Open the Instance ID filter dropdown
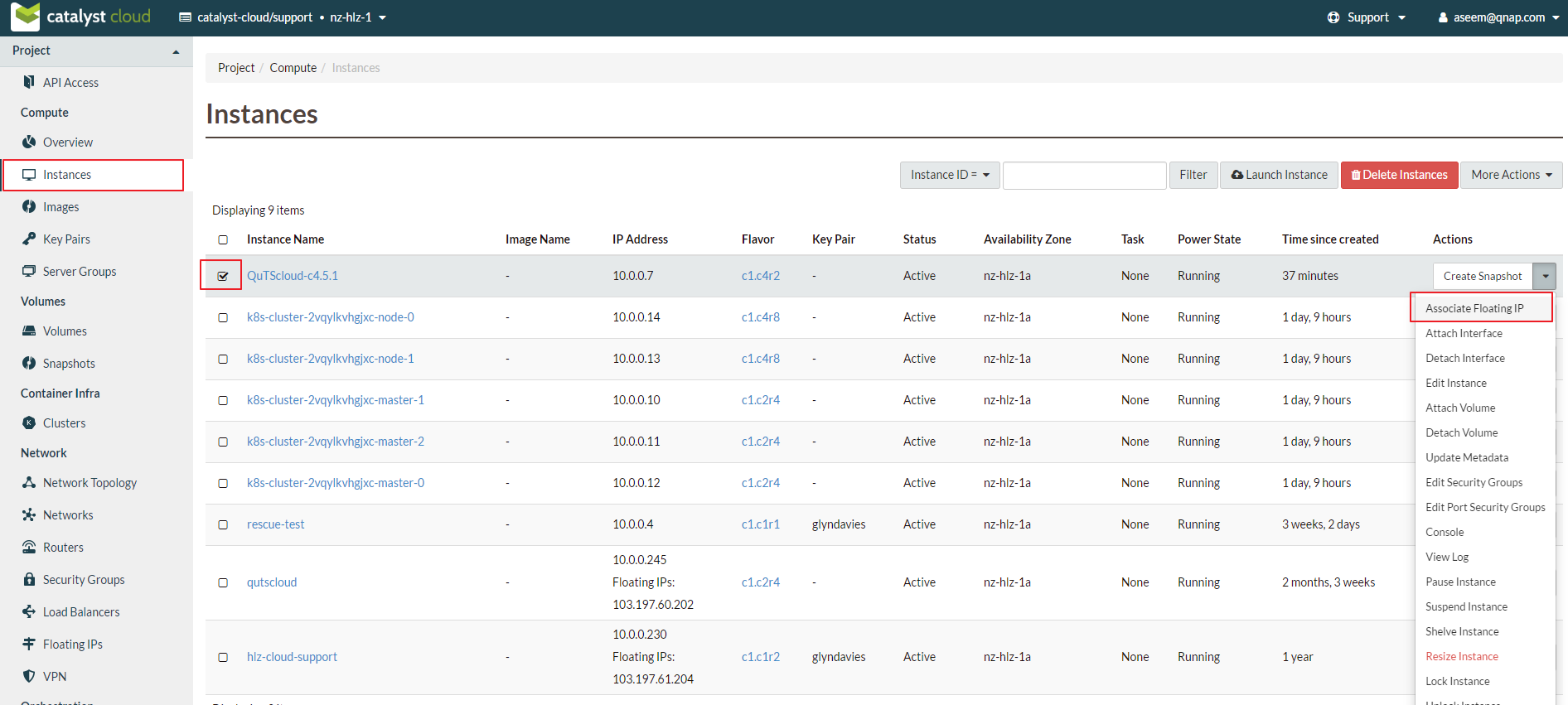 tap(950, 175)
